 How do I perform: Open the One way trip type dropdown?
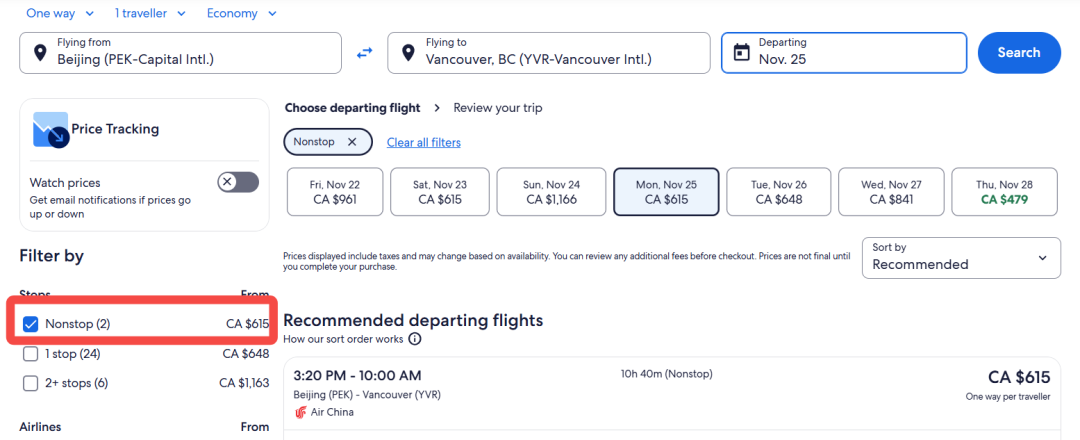pyautogui.click(x=61, y=13)
